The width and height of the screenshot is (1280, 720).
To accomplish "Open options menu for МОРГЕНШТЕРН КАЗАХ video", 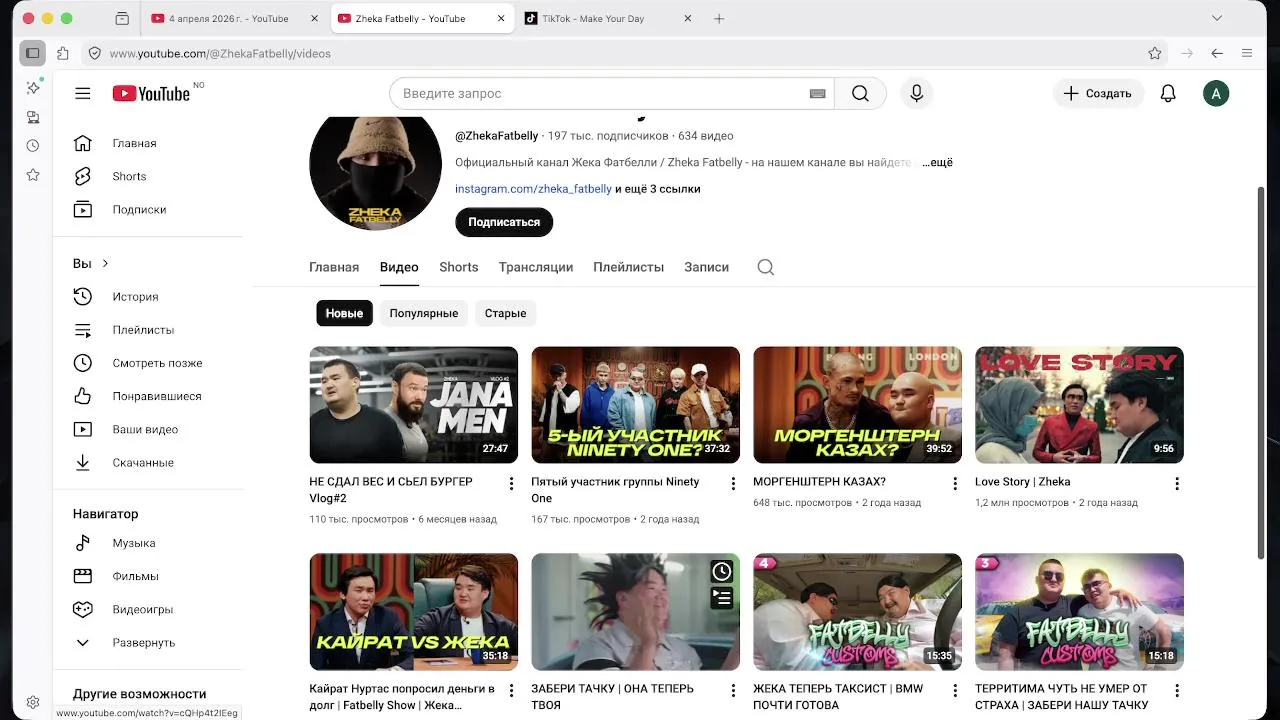I will click(x=955, y=483).
